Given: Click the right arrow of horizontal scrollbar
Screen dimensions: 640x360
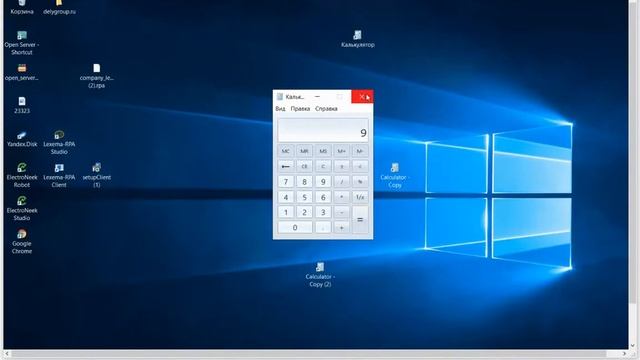Looking at the screenshot, I should coord(625,353).
